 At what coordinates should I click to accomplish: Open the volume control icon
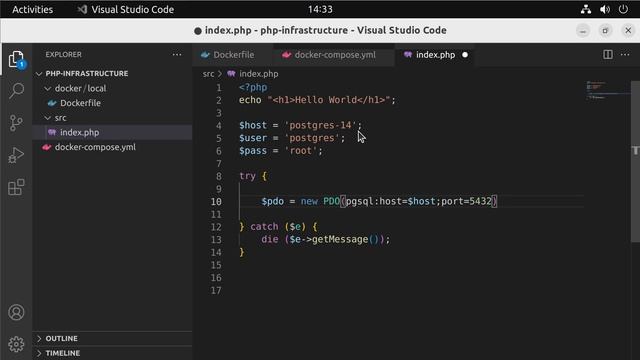605,9
